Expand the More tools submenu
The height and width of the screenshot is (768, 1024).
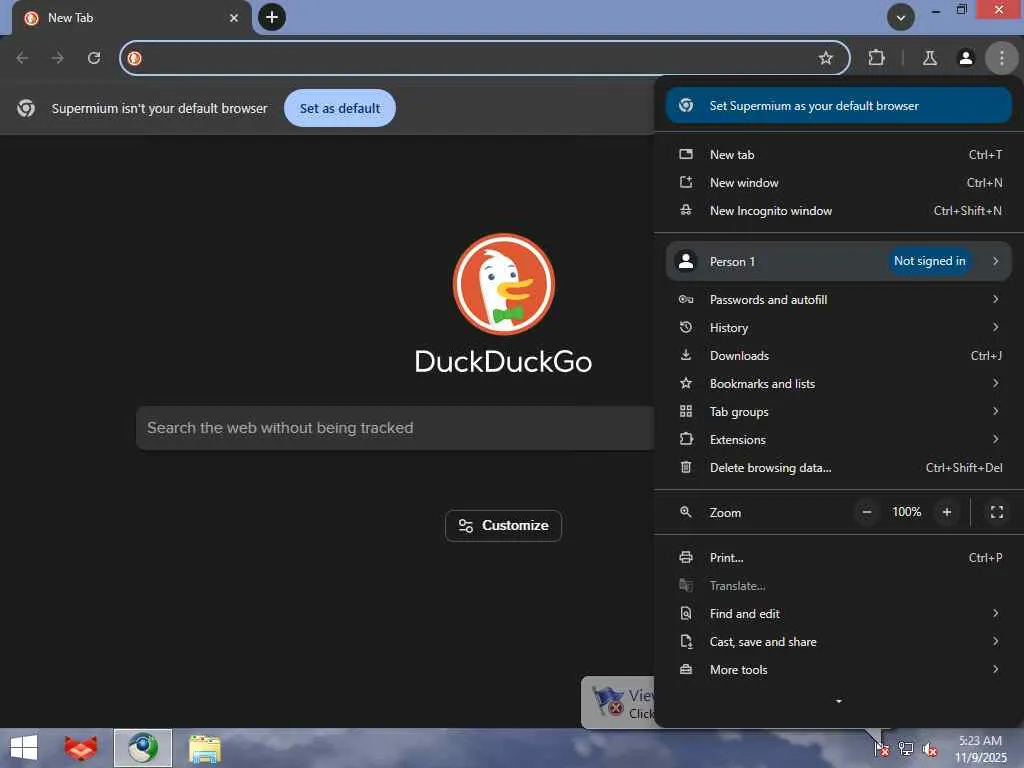pos(839,670)
